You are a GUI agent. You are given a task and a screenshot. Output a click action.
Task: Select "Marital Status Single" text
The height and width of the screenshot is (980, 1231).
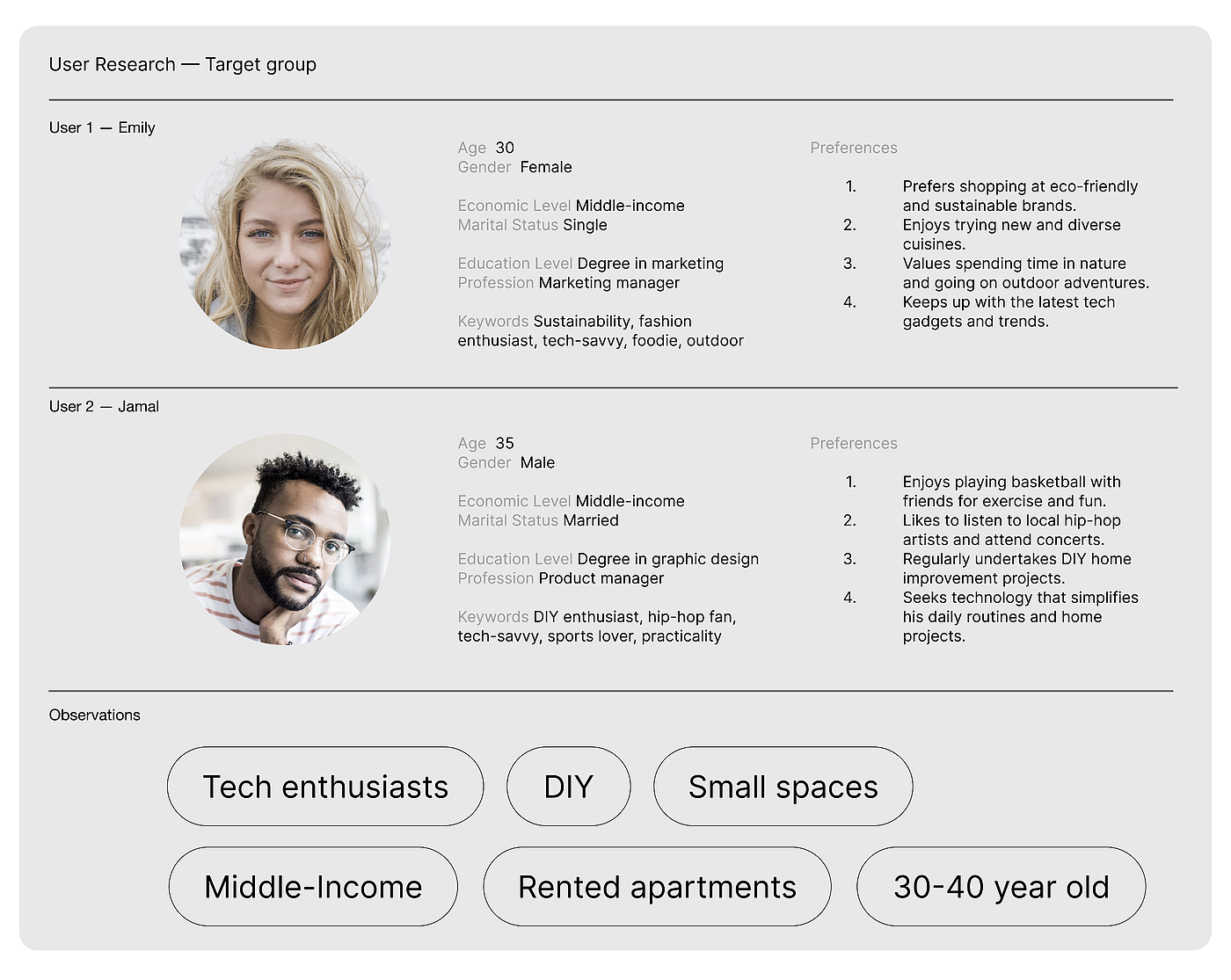pyautogui.click(x=532, y=225)
